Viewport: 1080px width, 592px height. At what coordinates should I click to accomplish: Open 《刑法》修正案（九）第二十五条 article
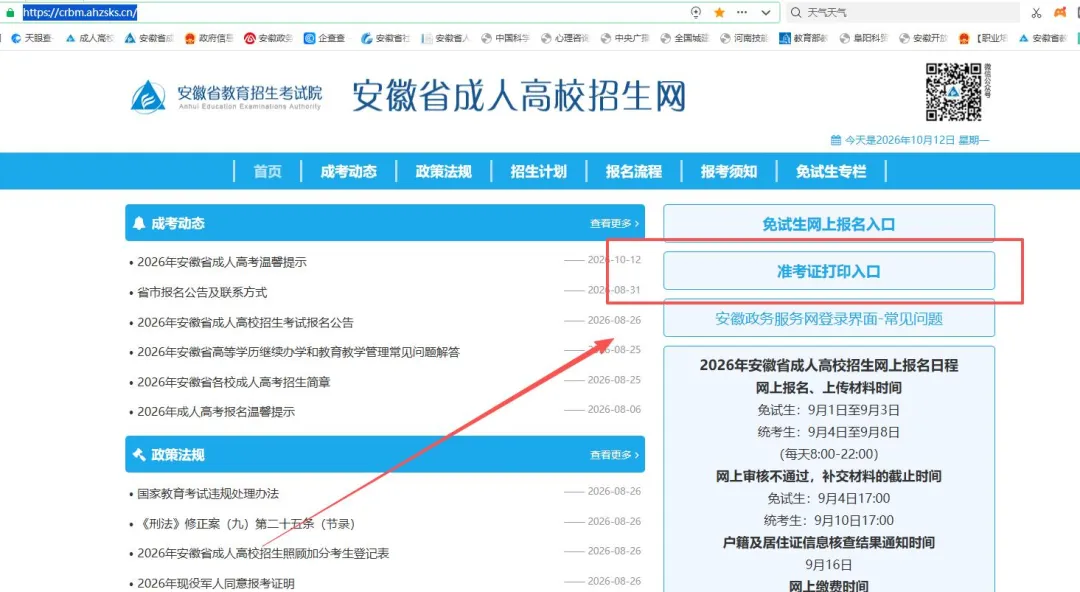point(247,524)
